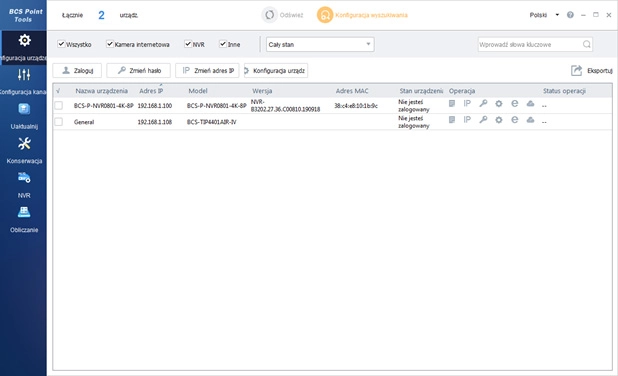This screenshot has width=618, height=376.
Task: Open web browser icon for BCS-P-NVR0801-4K-8P row
Action: [x=514, y=104]
